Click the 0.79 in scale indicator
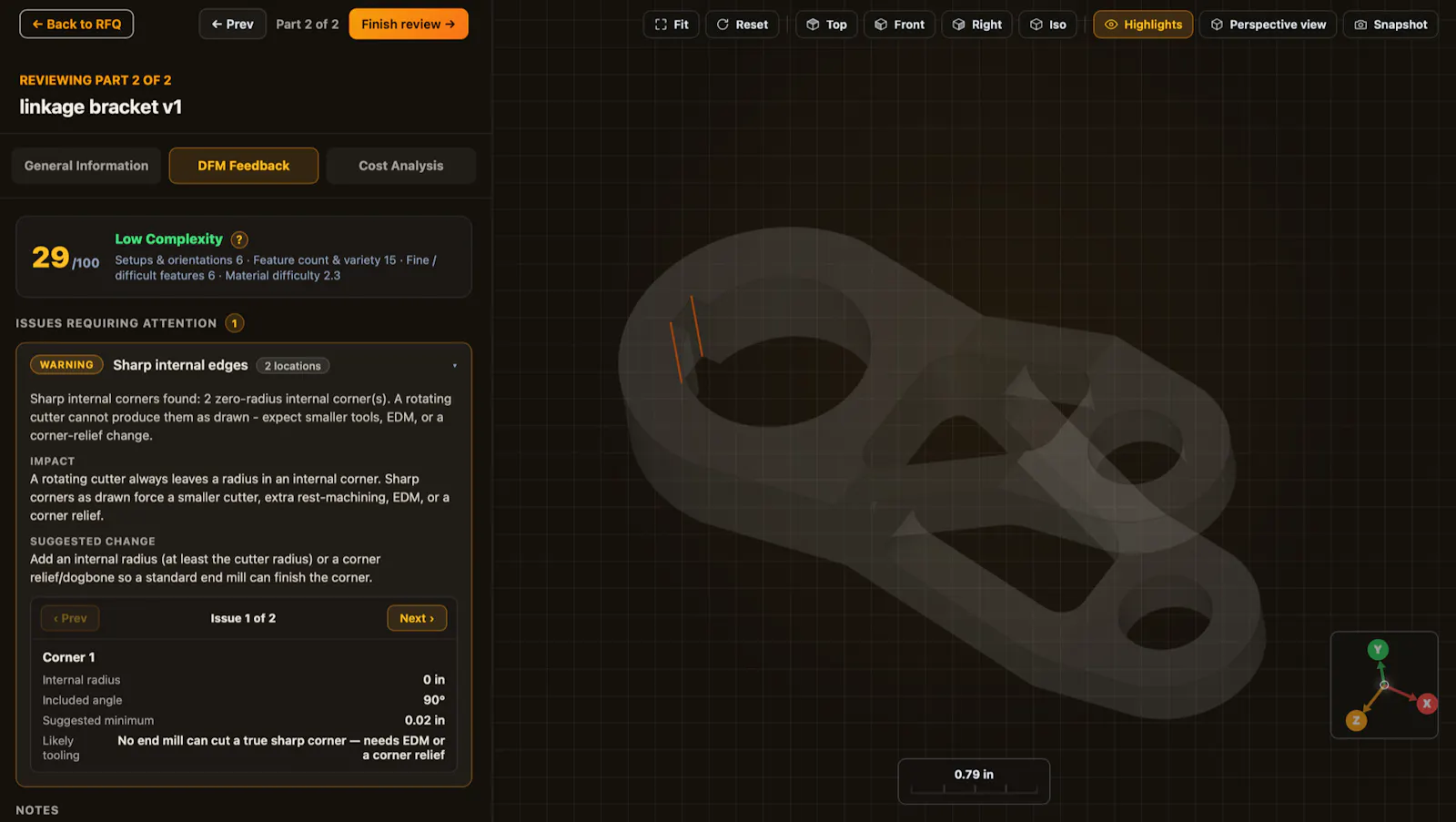Viewport: 1456px width, 822px height. pos(974,781)
